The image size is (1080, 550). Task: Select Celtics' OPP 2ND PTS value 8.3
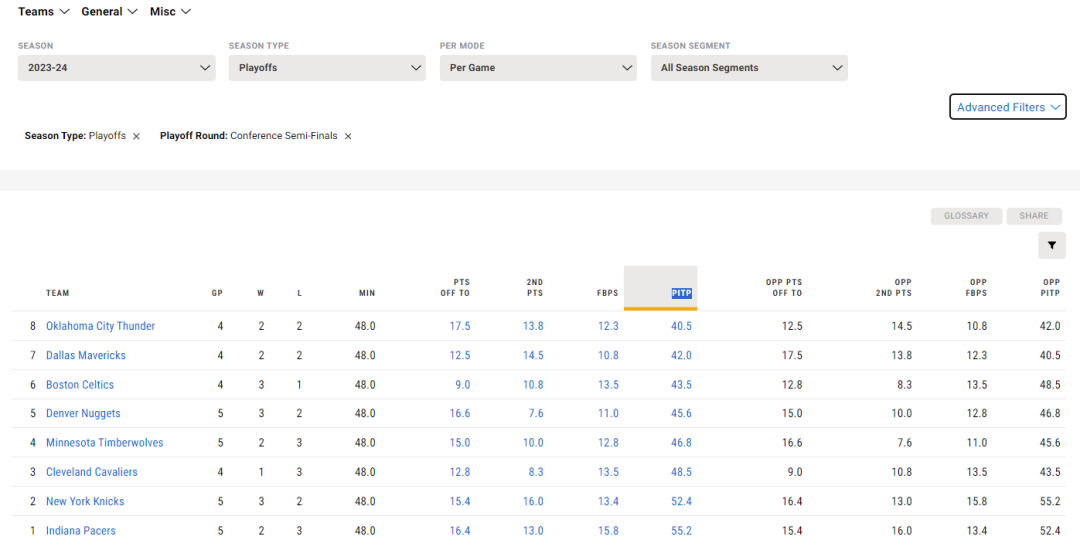[x=904, y=385]
